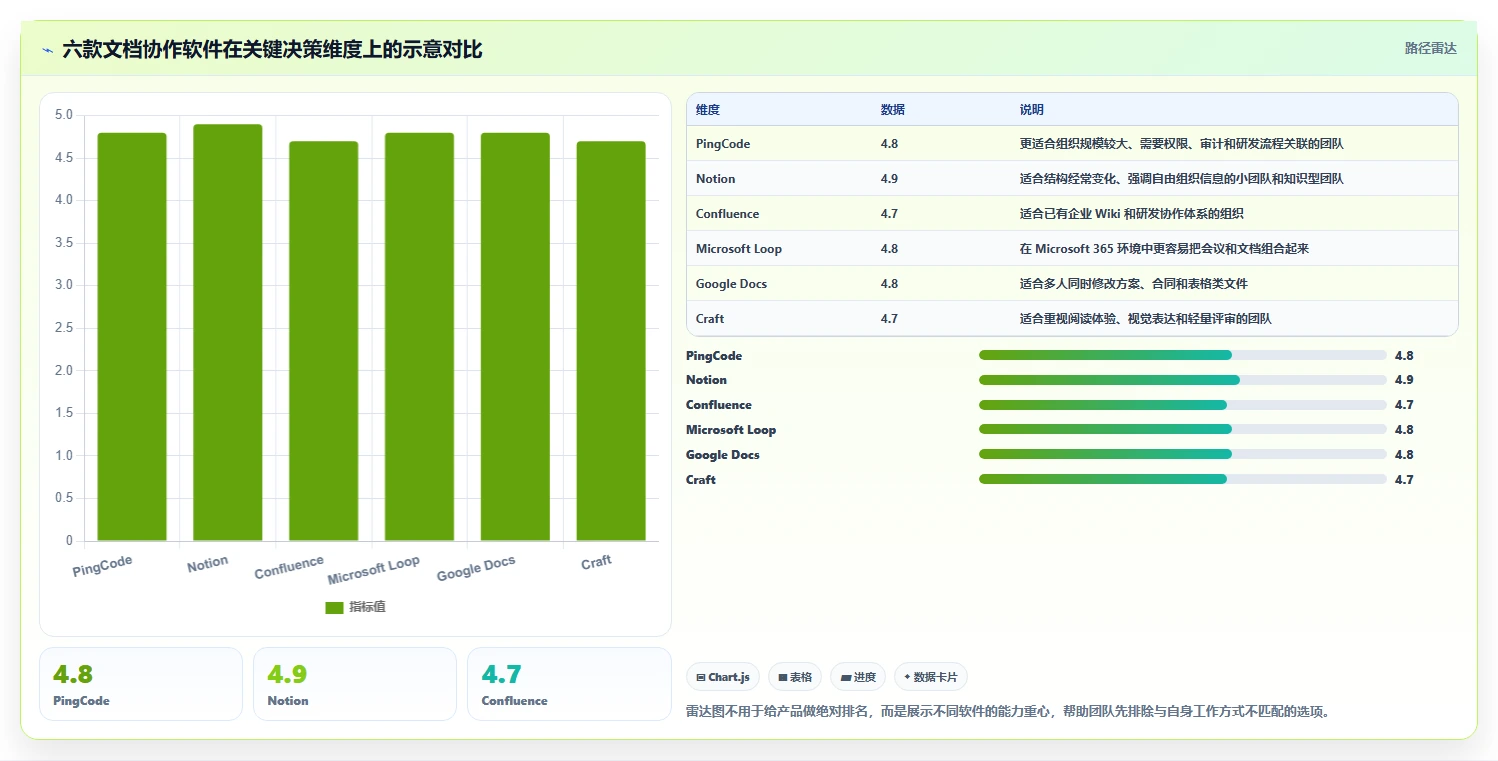Click the Google Docs bar in the chart

(x=515, y=337)
